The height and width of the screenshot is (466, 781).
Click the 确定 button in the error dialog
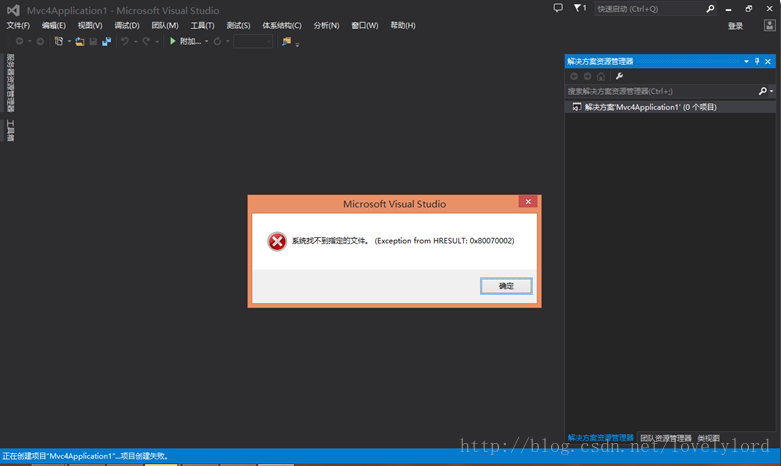click(506, 286)
